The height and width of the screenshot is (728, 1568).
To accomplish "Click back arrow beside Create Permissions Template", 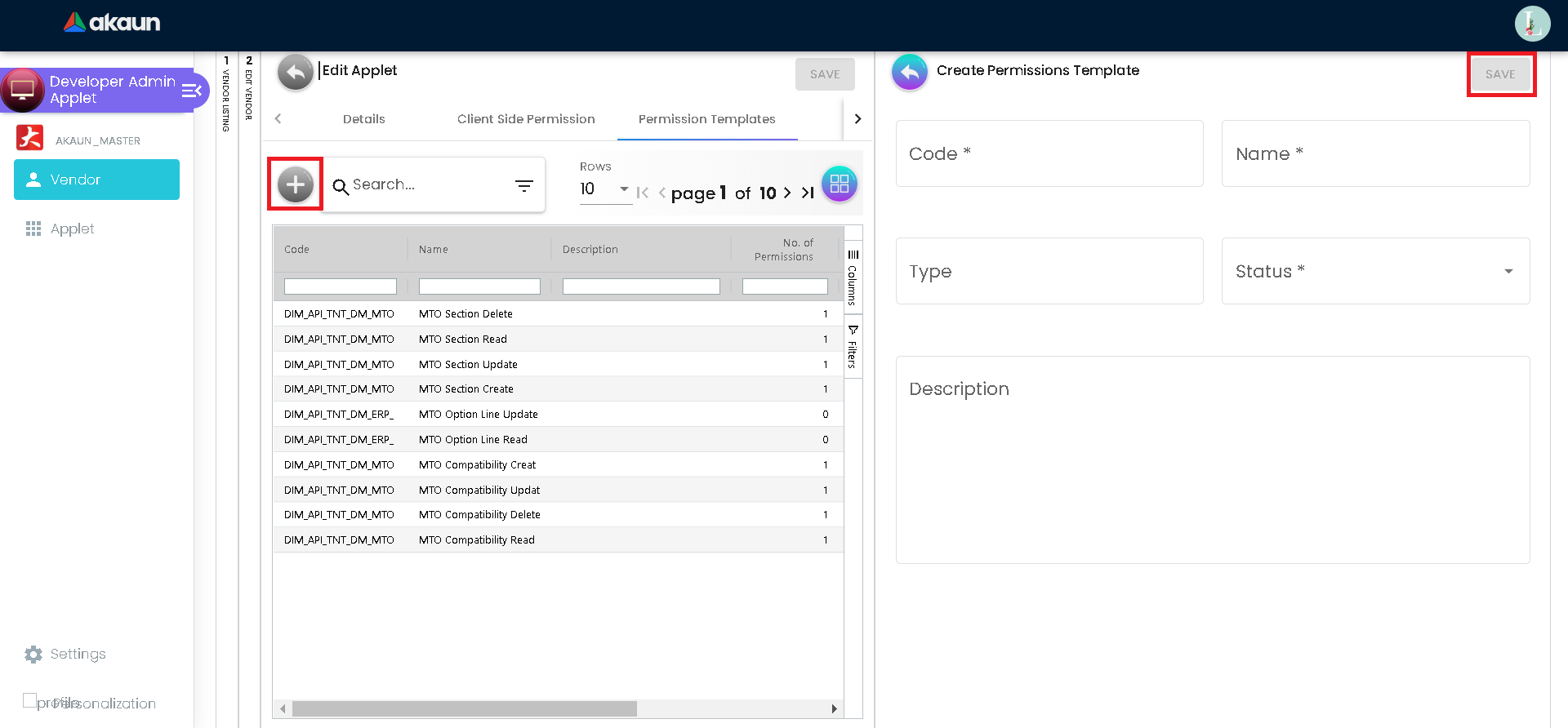I will 909,73.
